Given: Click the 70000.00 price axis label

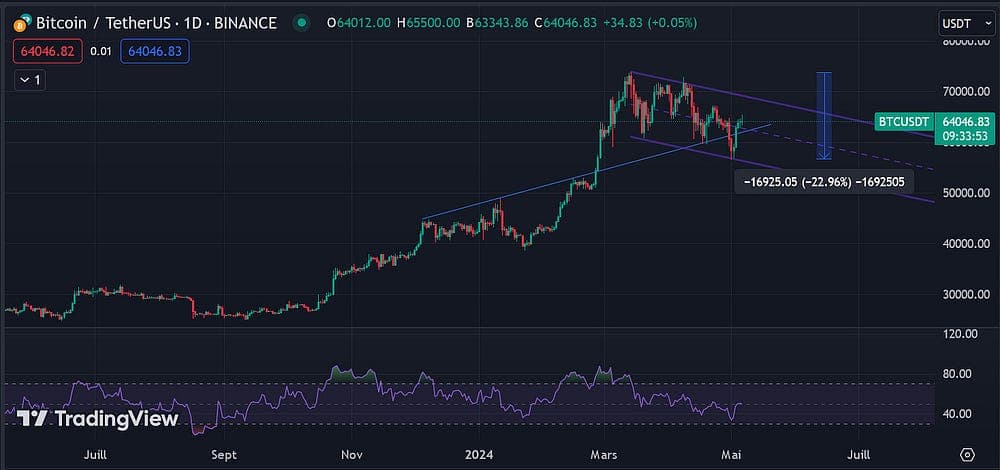Looking at the screenshot, I should [x=966, y=92].
